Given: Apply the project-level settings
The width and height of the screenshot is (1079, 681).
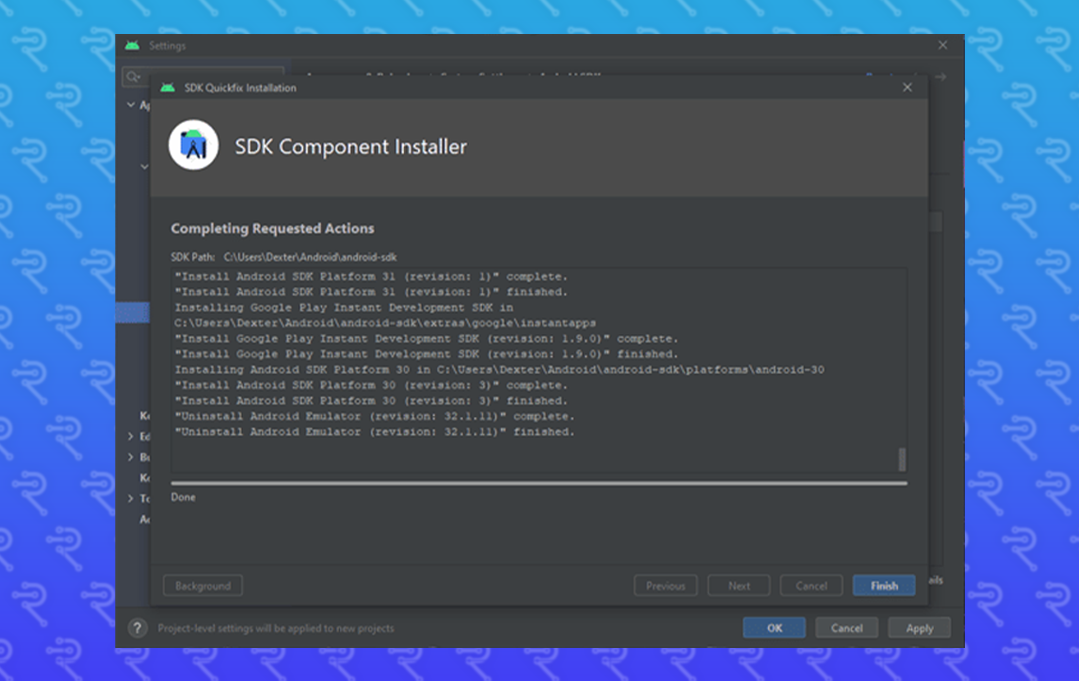Looking at the screenshot, I should click(918, 627).
